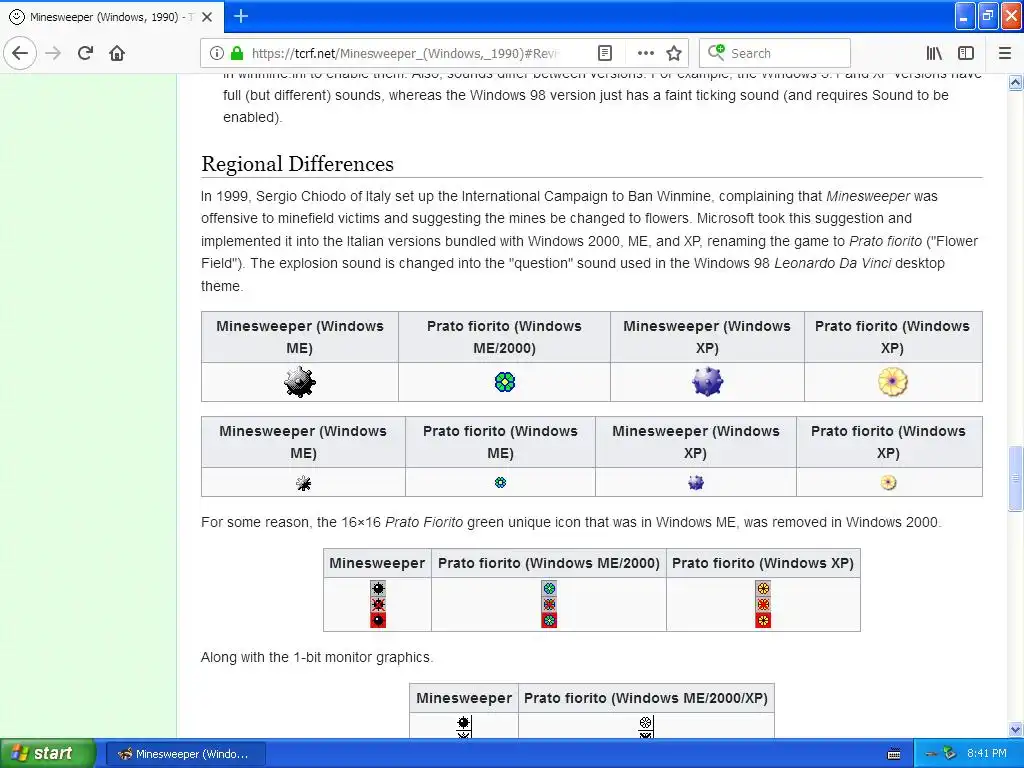Click the 1-bit Minesweeper mine graphic
The image size is (1024, 768).
[464, 726]
